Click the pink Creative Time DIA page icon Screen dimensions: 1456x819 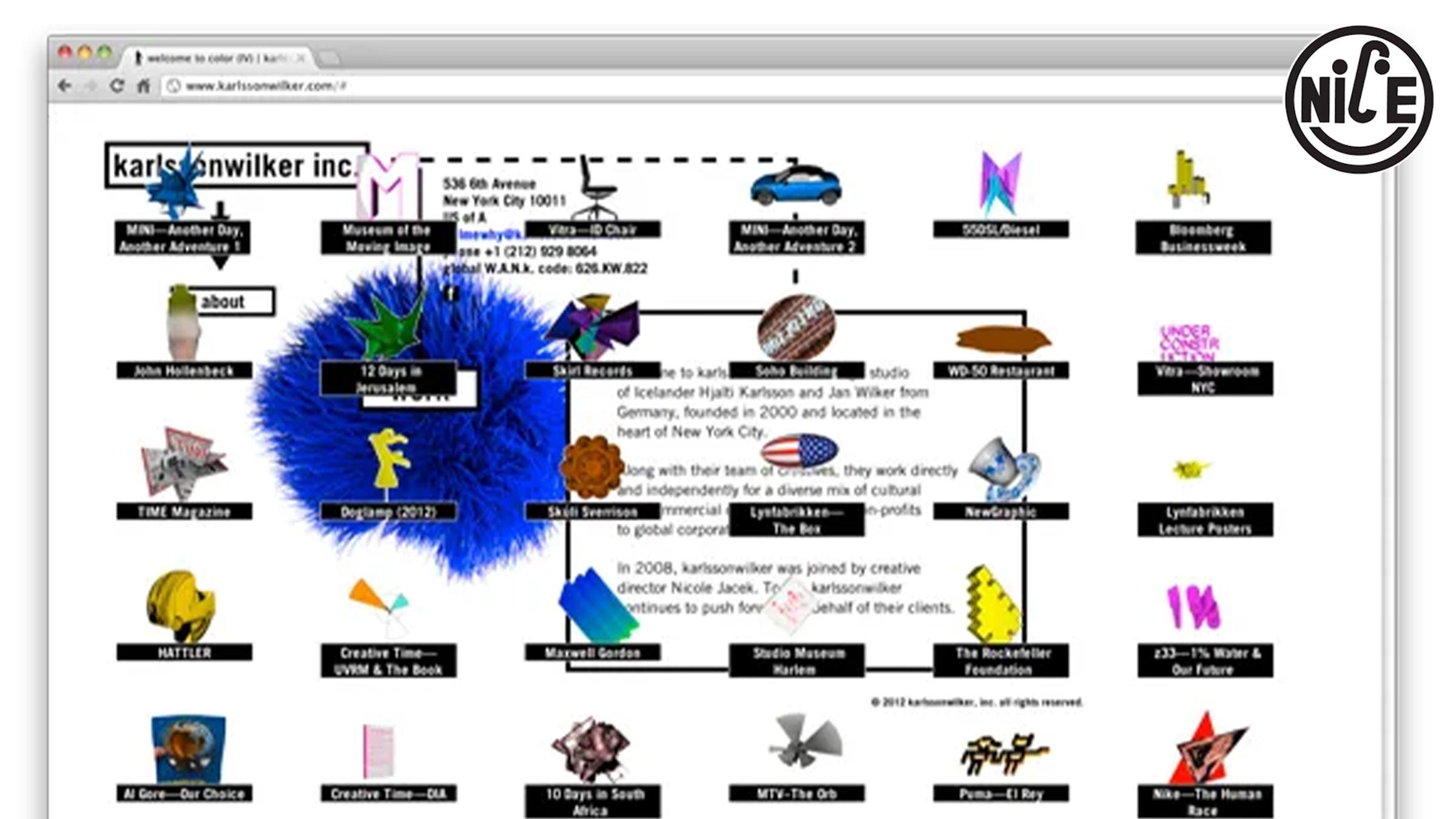(379, 751)
